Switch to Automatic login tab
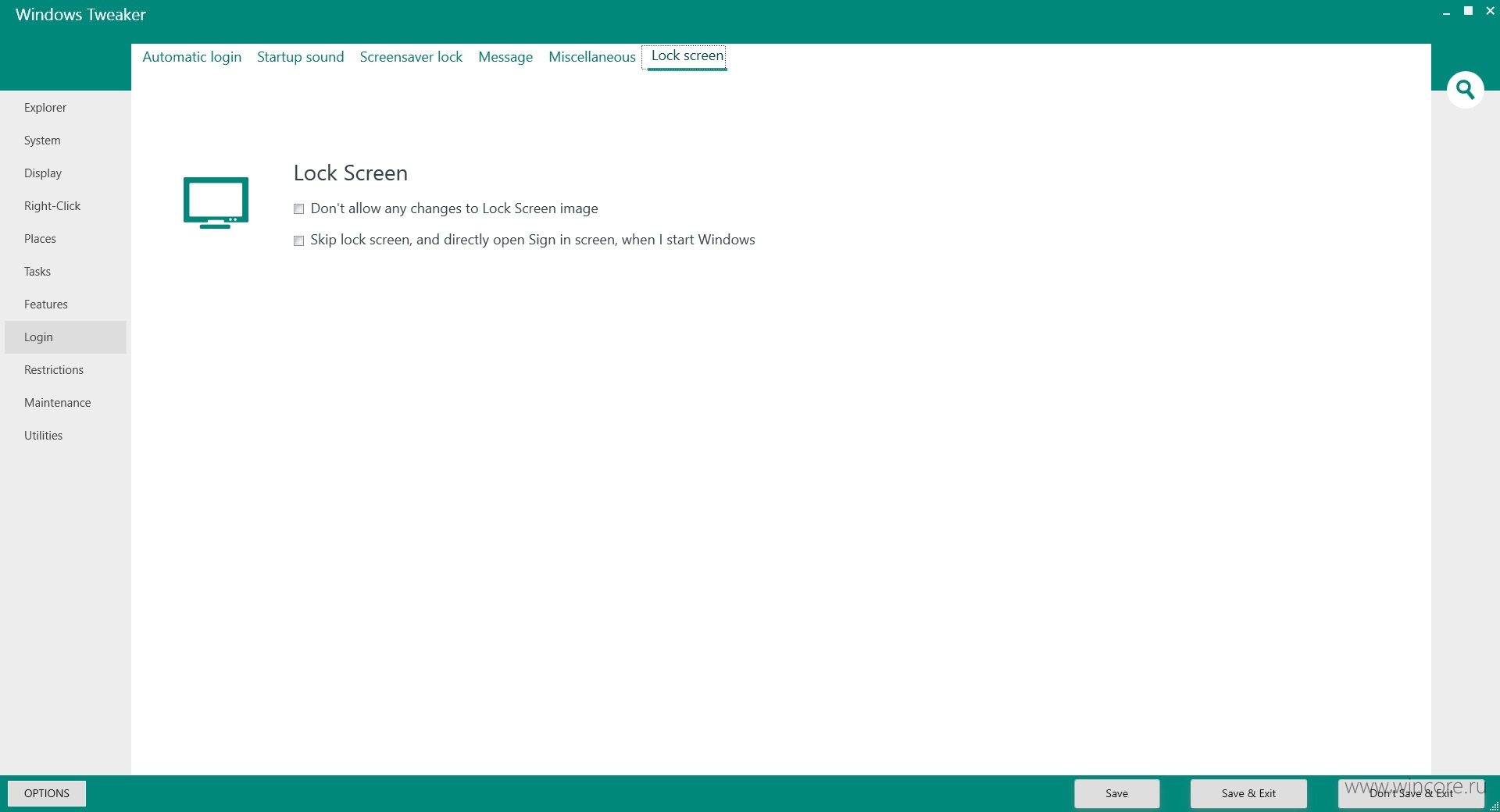 [x=192, y=57]
